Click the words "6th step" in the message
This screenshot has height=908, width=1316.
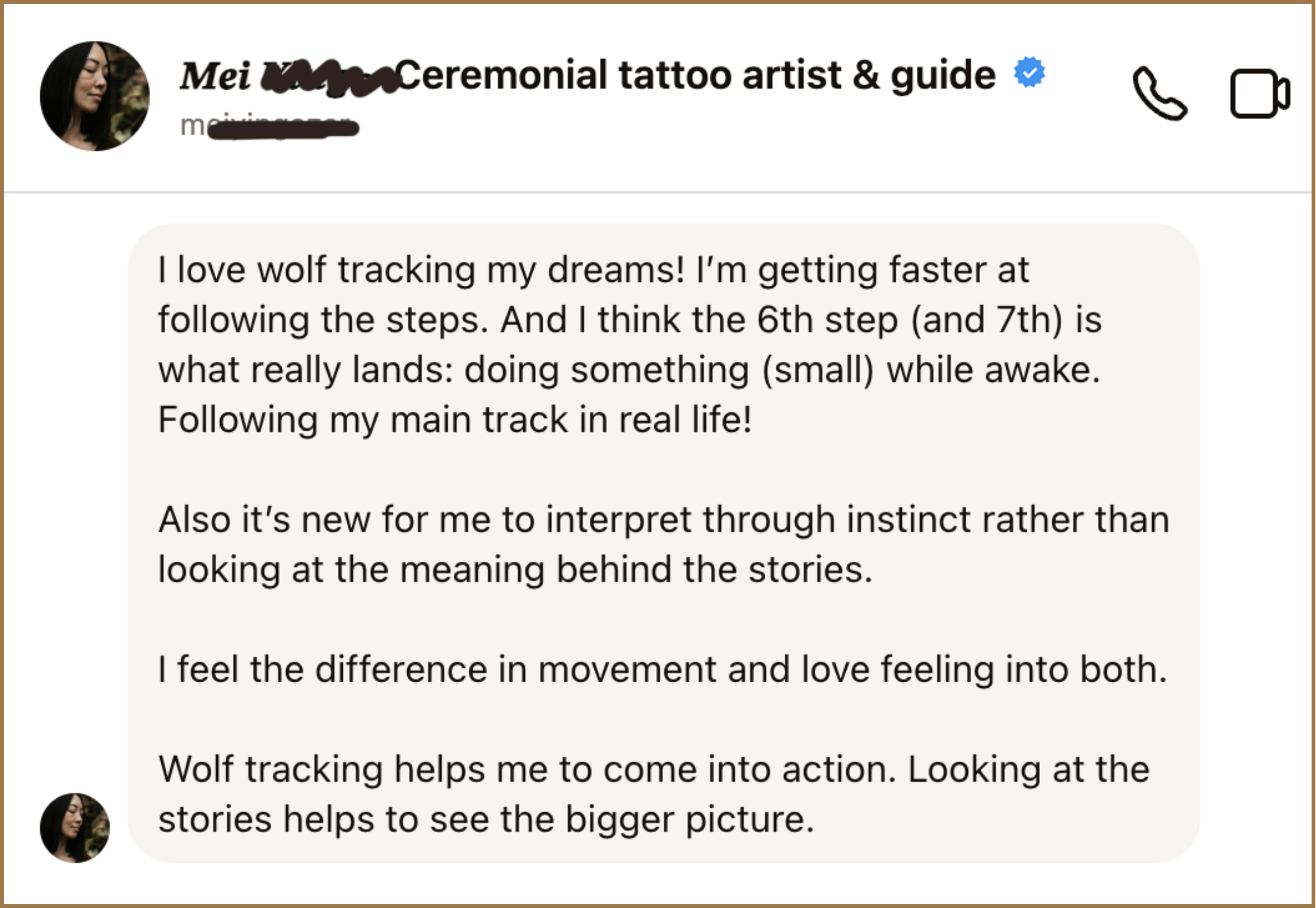pos(827,320)
